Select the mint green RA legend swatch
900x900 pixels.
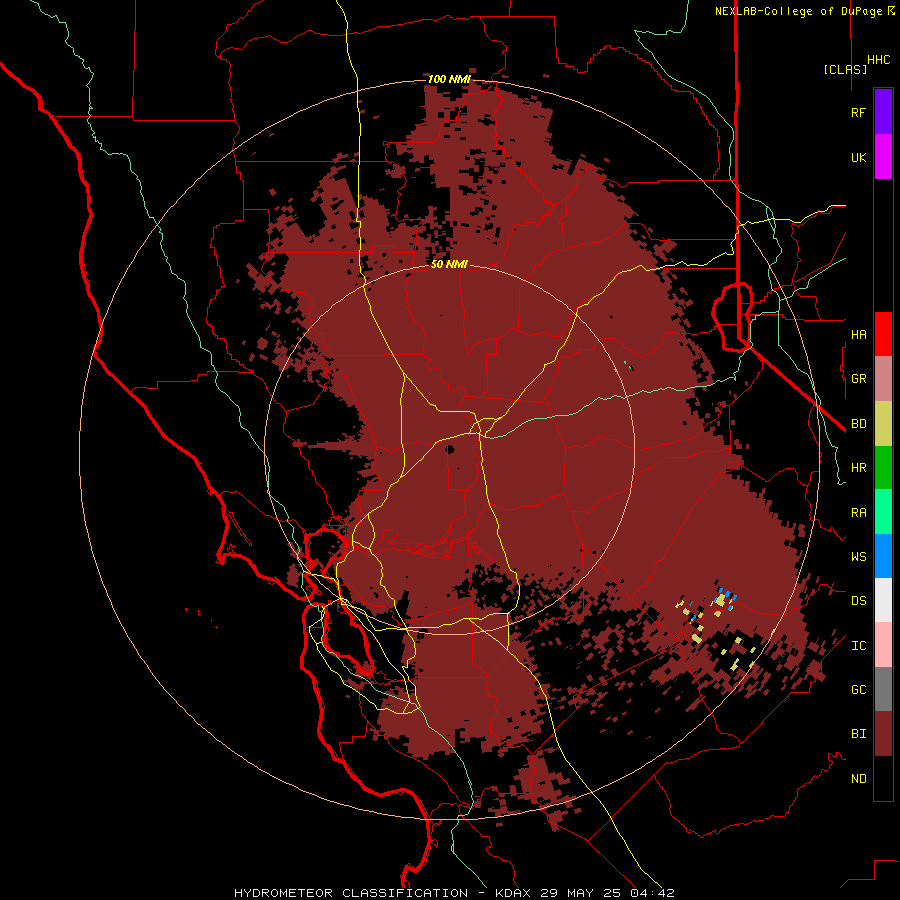(883, 512)
